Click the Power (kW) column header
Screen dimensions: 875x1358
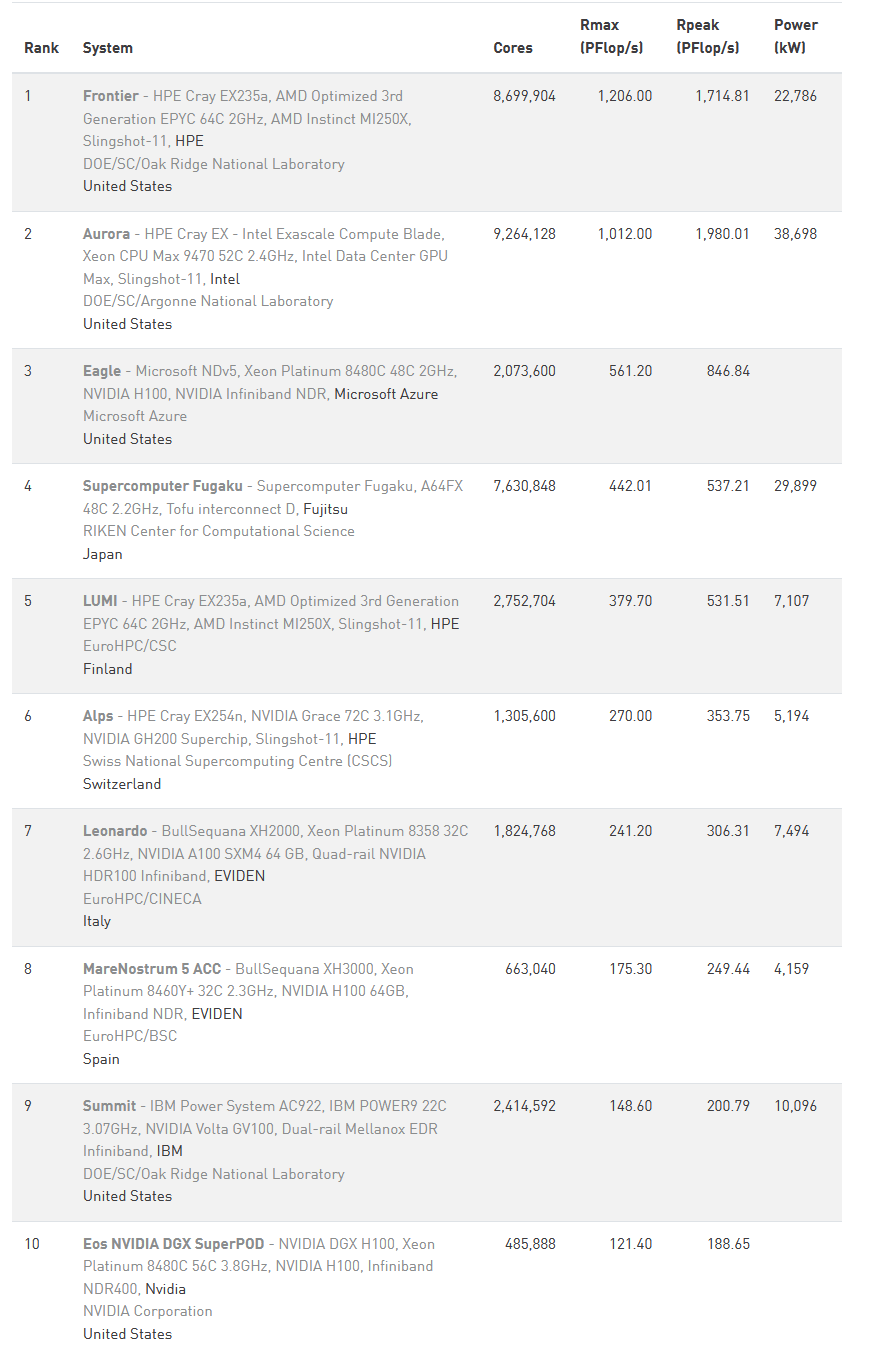(x=796, y=36)
